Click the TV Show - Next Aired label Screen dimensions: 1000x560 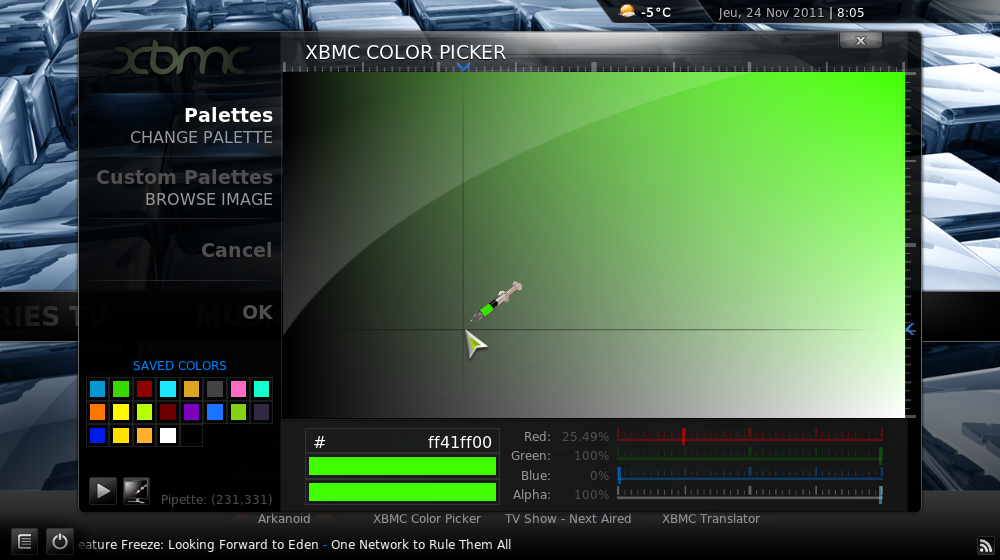[568, 519]
